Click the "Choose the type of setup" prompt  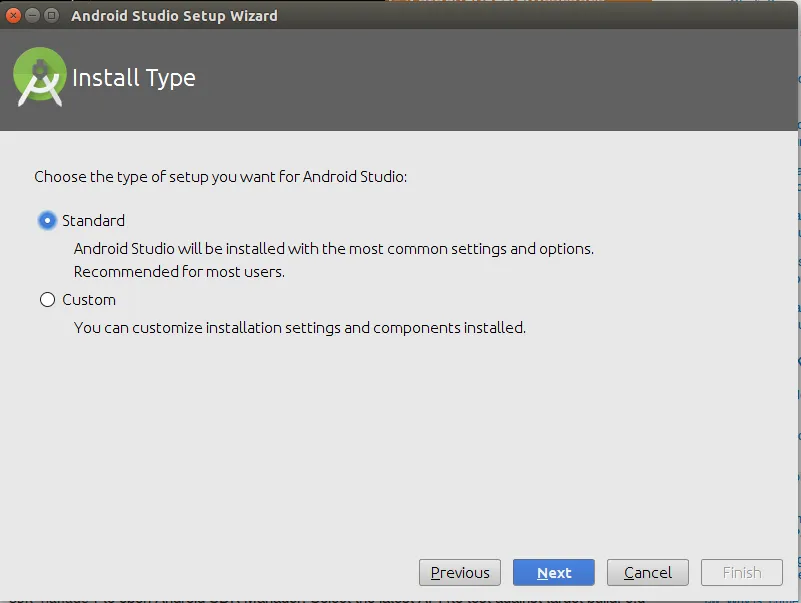220,177
